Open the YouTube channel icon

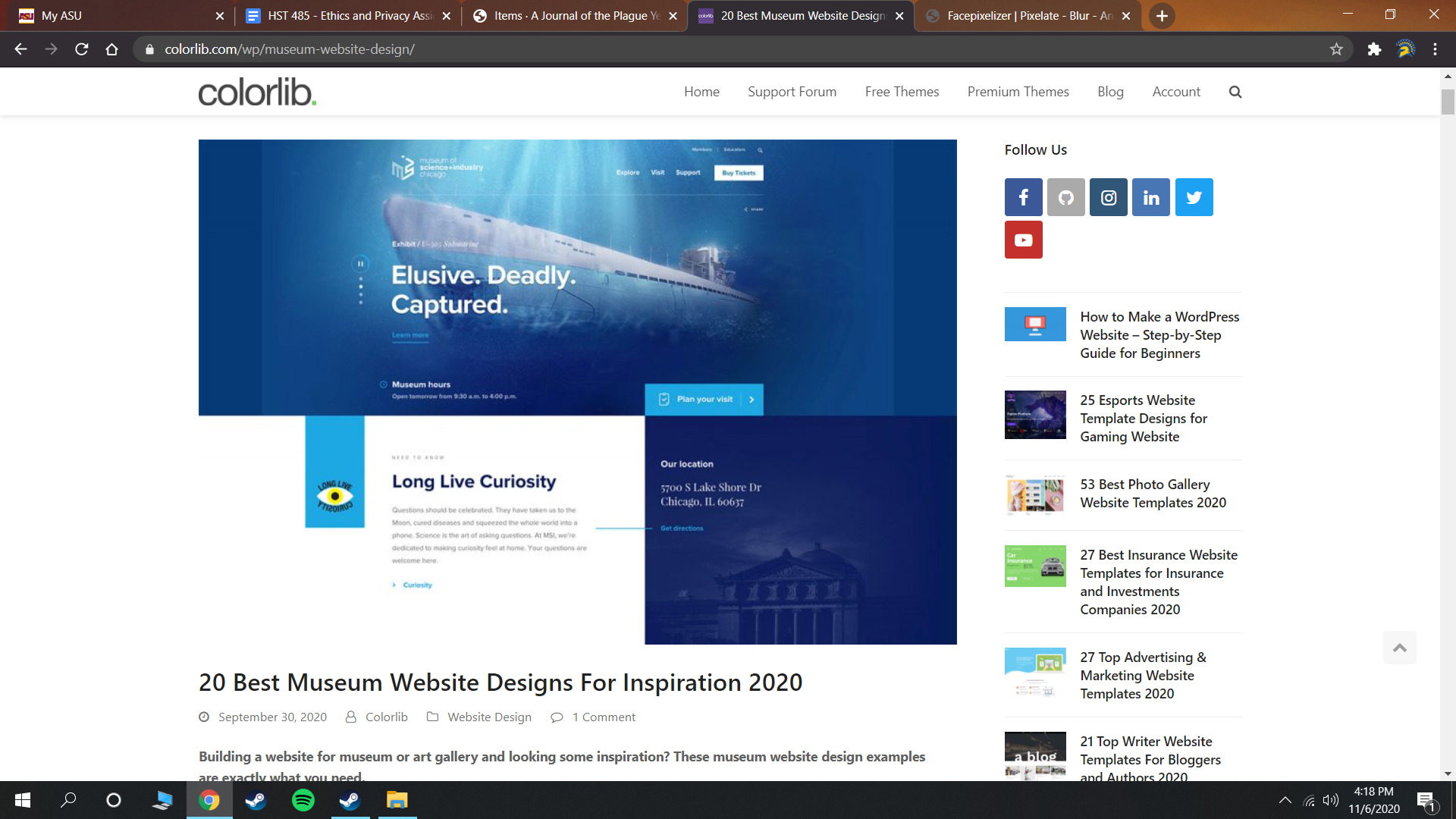[x=1023, y=240]
